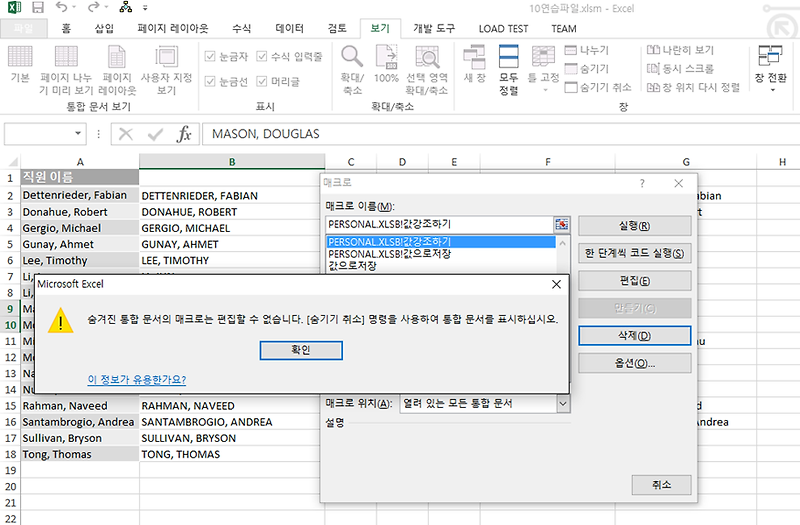Open the Redo history dropdown arrow
This screenshot has width=800, height=525.
pos(106,8)
